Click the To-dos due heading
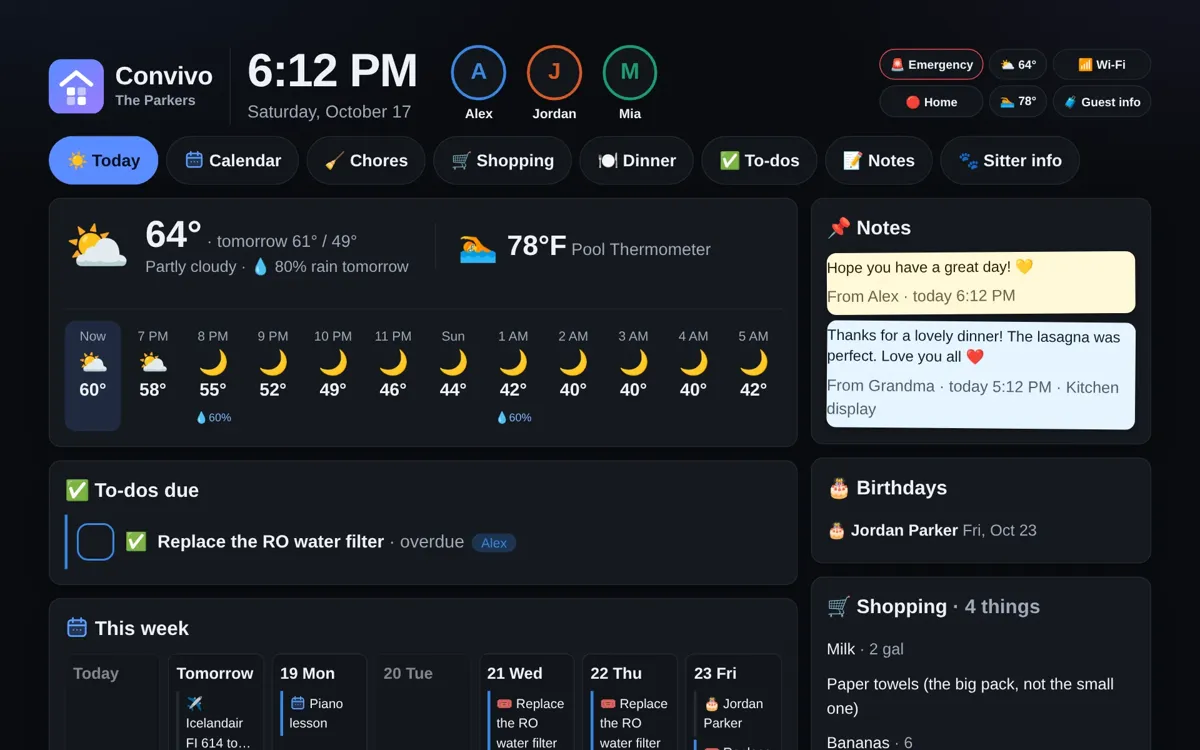Screen dimensions: 1200x750 [132, 490]
